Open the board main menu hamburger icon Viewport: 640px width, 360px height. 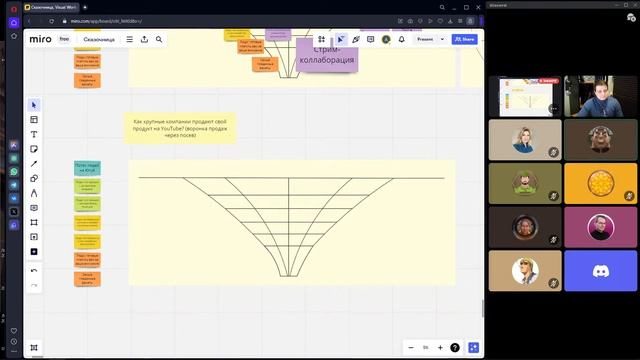pos(129,39)
